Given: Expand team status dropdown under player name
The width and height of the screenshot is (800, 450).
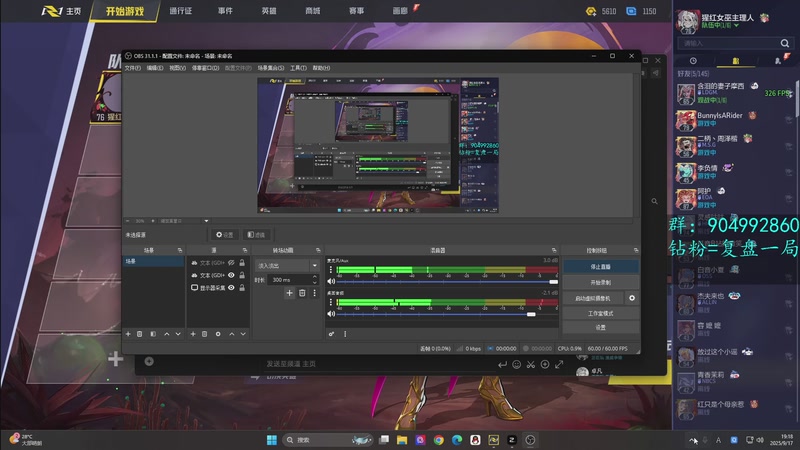Looking at the screenshot, I should (736, 25).
